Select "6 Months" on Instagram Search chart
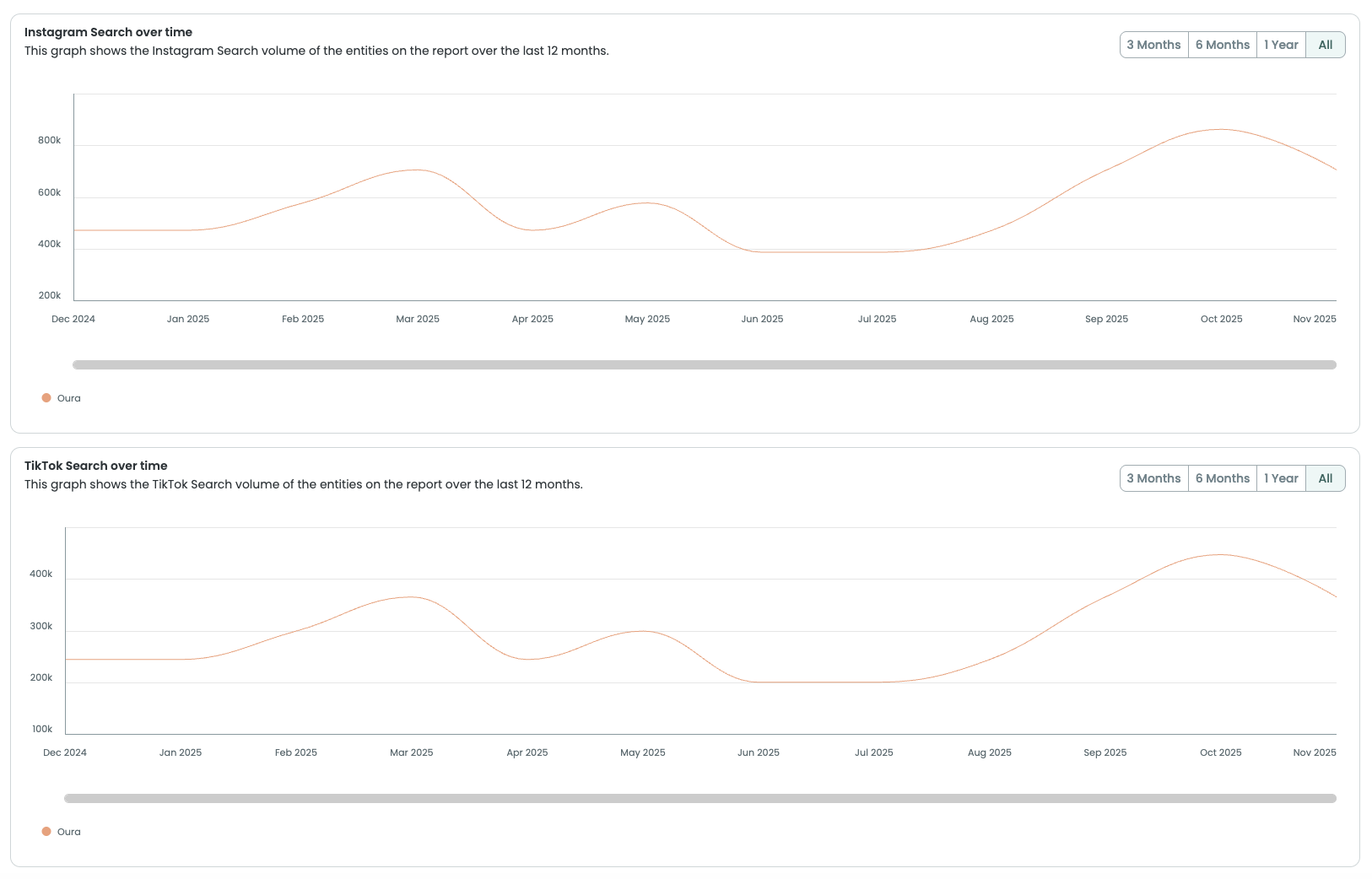This screenshot has height=879, width=1372. (x=1222, y=44)
